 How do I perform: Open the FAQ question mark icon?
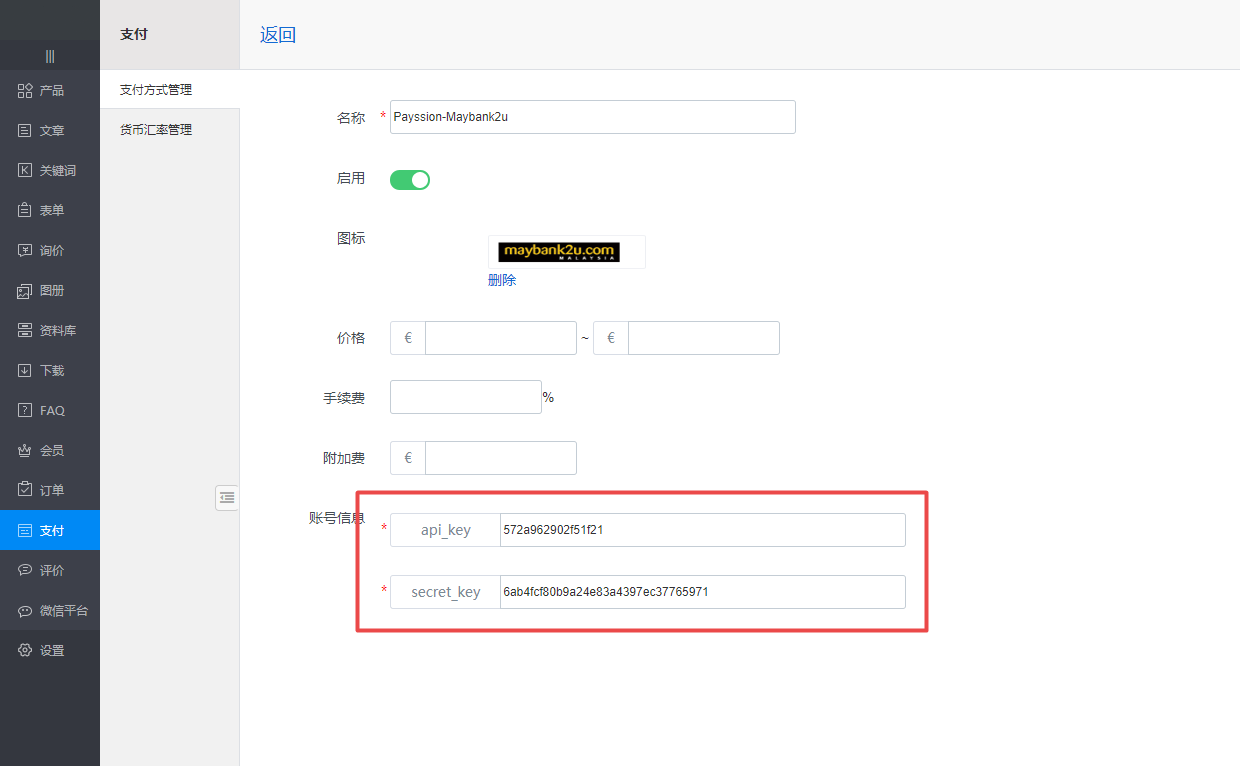coord(25,411)
